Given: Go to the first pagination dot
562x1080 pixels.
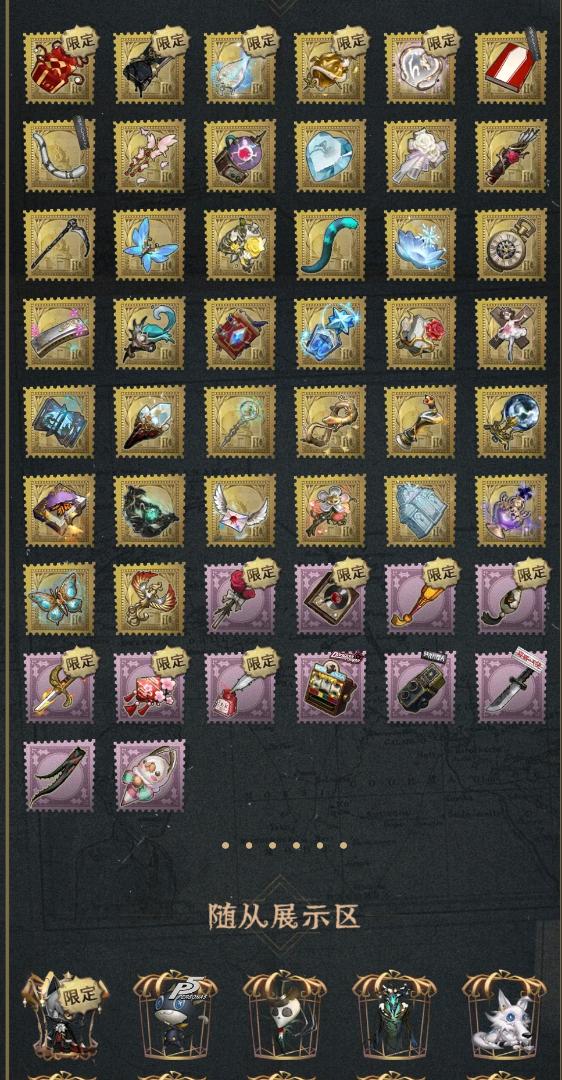Looking at the screenshot, I should coord(225,845).
